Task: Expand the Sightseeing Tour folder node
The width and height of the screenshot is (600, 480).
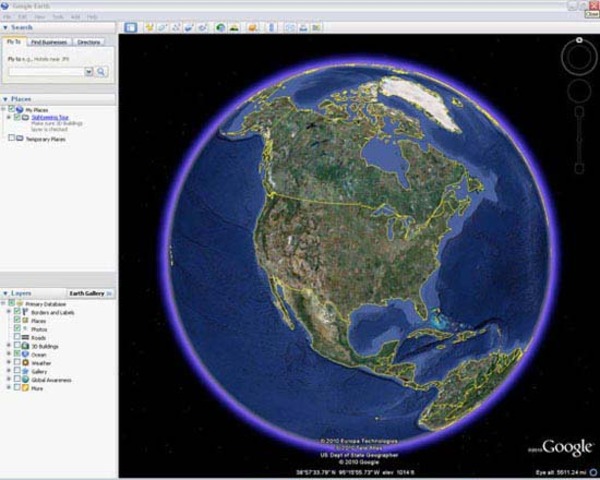Action: coord(8,117)
